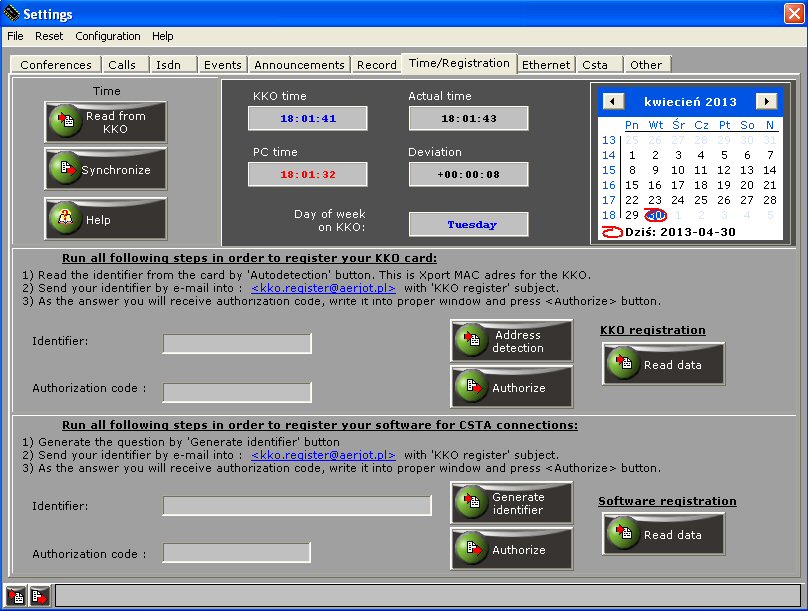Image resolution: width=808 pixels, height=611 pixels.
Task: Open the Help menu
Action: click(162, 36)
